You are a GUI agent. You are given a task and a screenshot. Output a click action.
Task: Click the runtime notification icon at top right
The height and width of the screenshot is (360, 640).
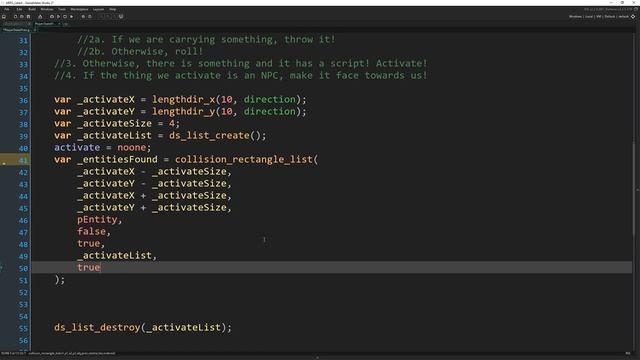(636, 9)
